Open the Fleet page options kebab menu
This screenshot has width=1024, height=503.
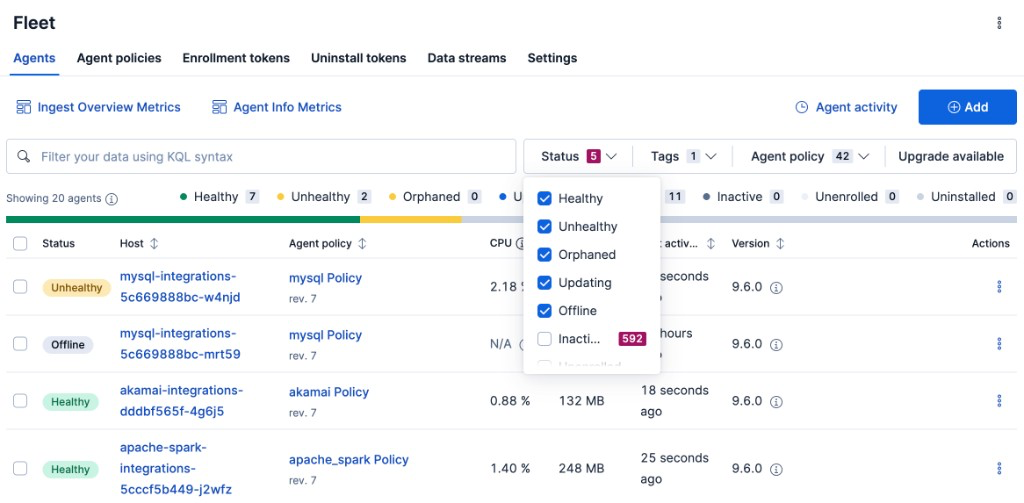click(x=999, y=24)
